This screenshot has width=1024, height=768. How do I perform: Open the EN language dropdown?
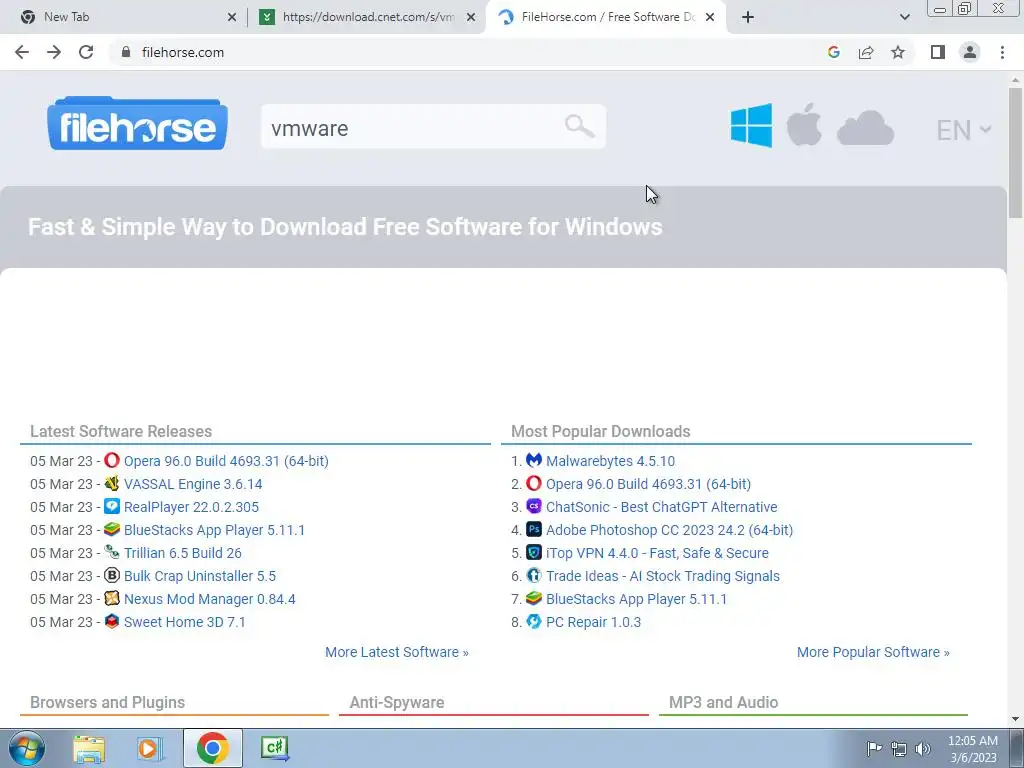click(964, 130)
